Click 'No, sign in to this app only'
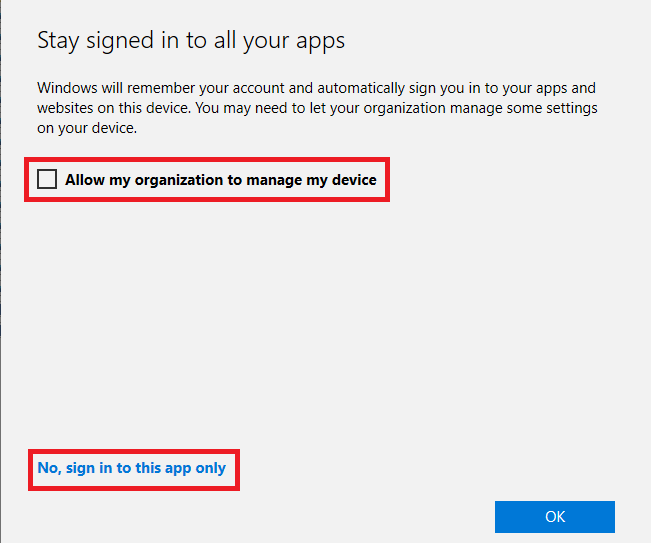This screenshot has width=651, height=543. click(x=132, y=468)
